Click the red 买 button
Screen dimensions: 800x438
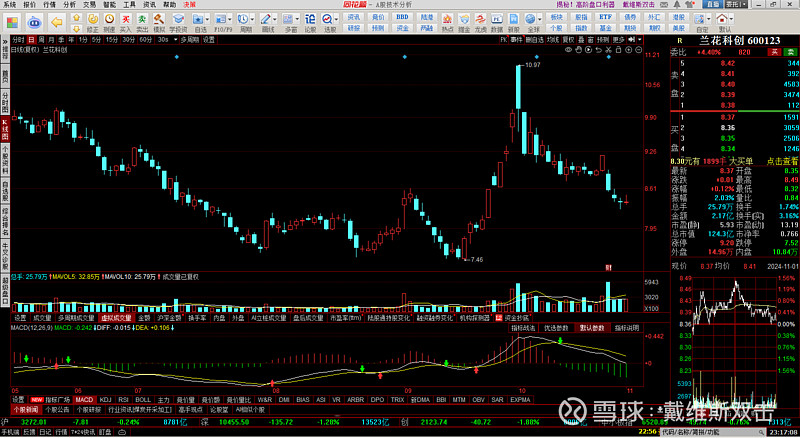tap(774, 52)
